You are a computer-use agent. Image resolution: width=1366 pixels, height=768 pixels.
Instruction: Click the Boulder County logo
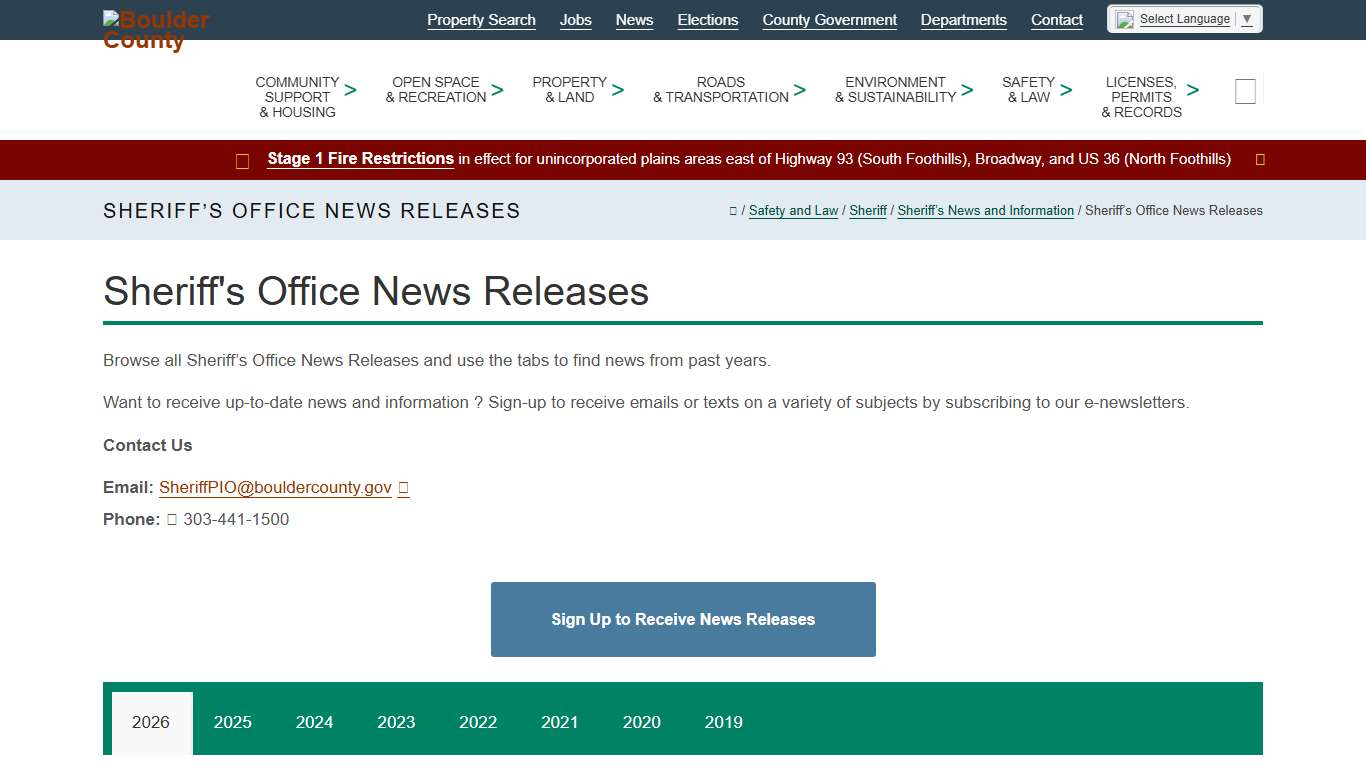coord(155,29)
